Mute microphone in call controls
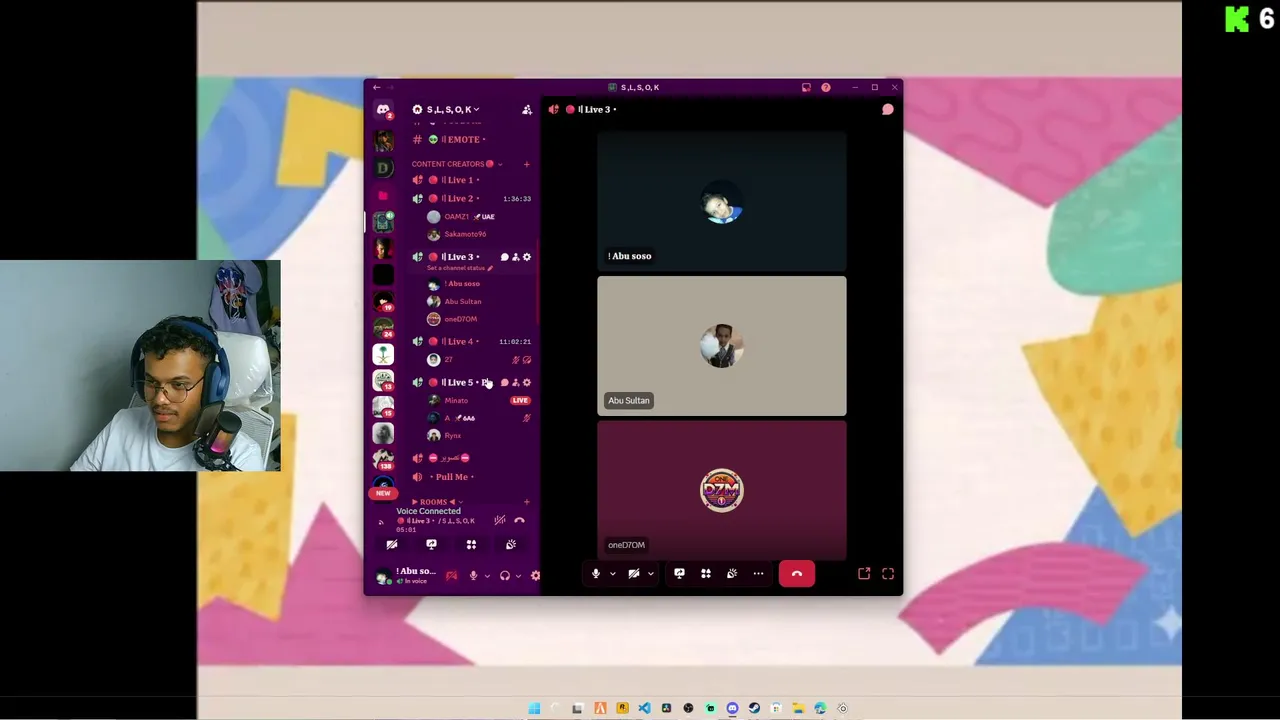 click(596, 574)
